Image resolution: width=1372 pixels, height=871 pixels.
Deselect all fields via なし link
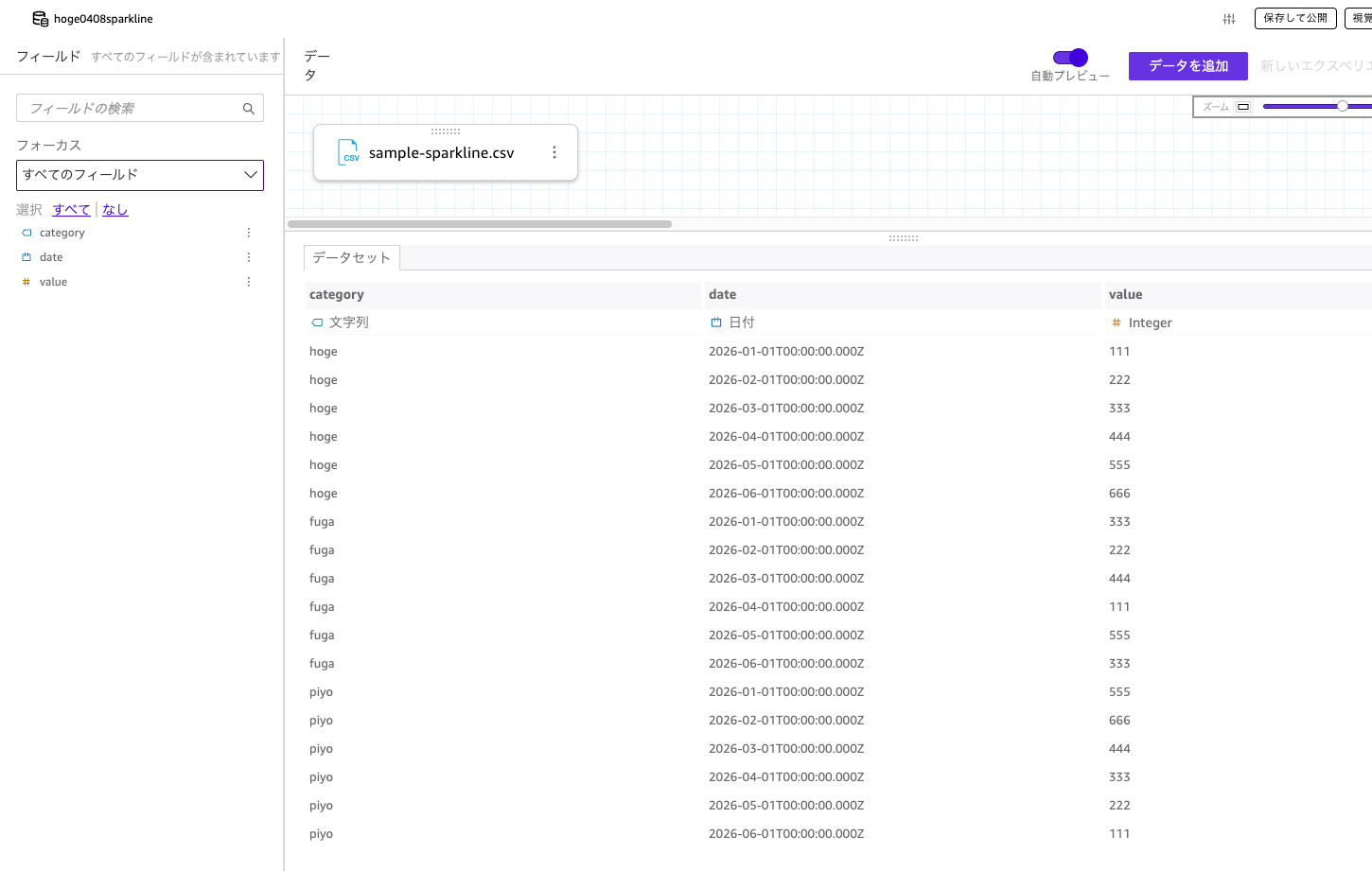point(114,210)
